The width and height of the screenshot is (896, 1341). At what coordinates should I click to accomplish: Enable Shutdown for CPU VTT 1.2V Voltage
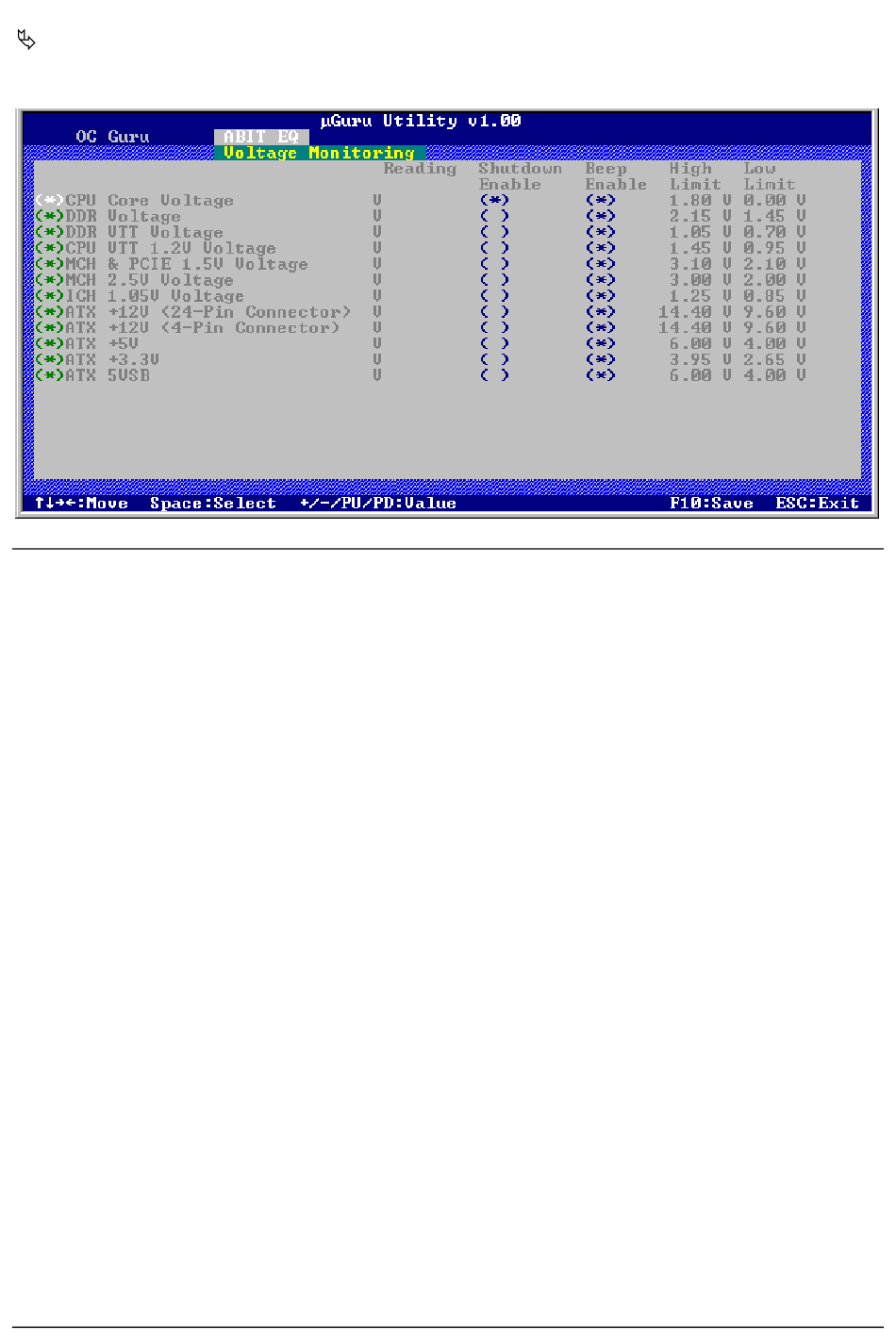pos(494,248)
